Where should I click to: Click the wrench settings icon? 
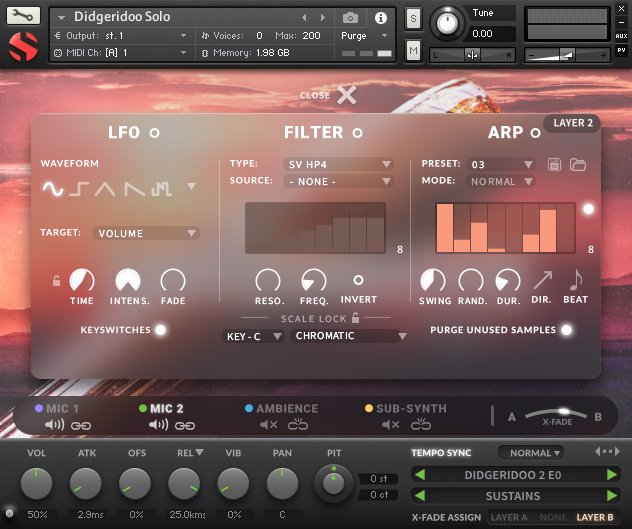[24, 16]
